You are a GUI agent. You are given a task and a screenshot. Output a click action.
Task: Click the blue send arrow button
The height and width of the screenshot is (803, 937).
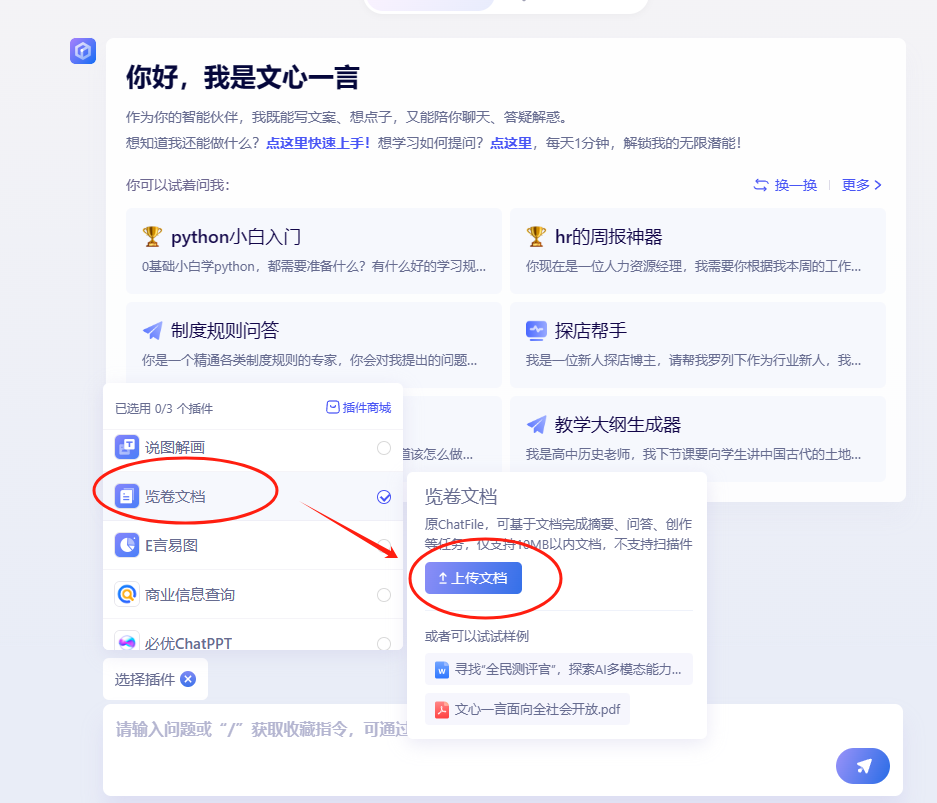point(862,766)
